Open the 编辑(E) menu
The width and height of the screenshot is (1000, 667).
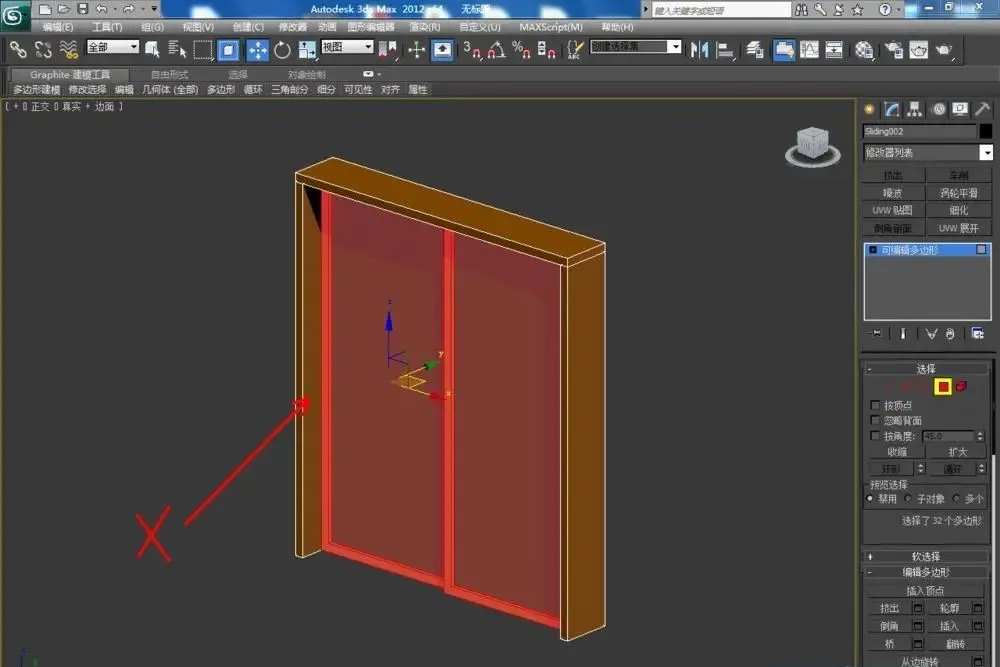57,27
